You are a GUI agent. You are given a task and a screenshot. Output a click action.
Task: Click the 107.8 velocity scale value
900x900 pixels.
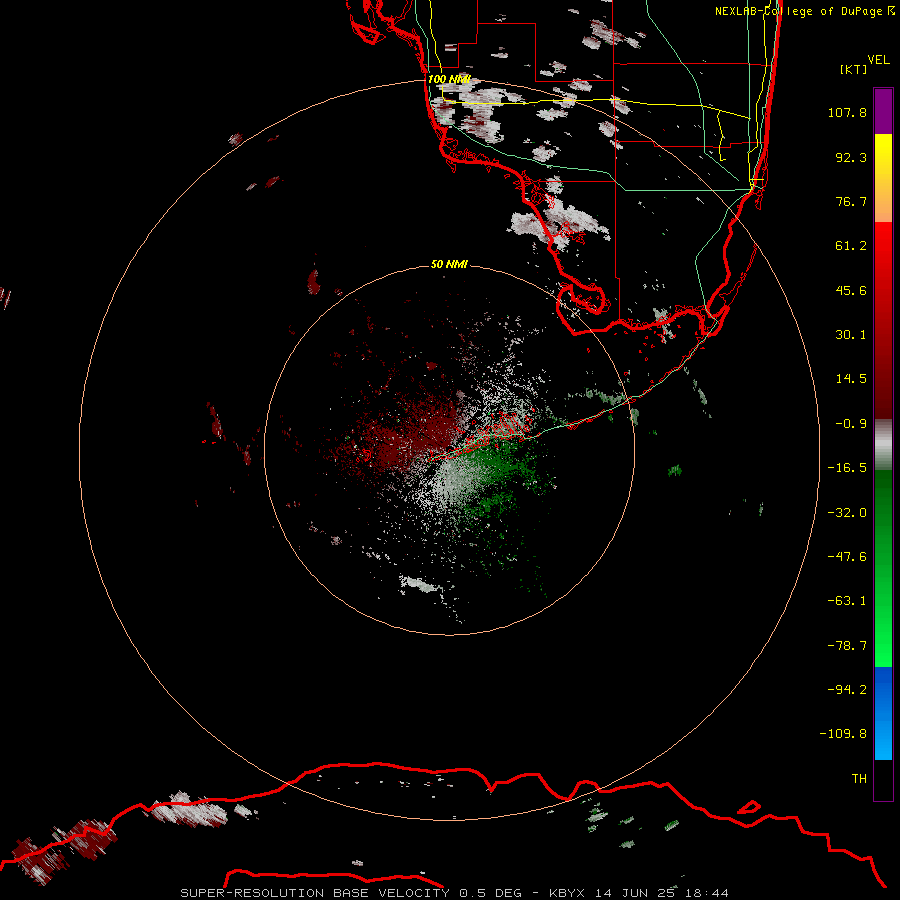click(x=847, y=112)
